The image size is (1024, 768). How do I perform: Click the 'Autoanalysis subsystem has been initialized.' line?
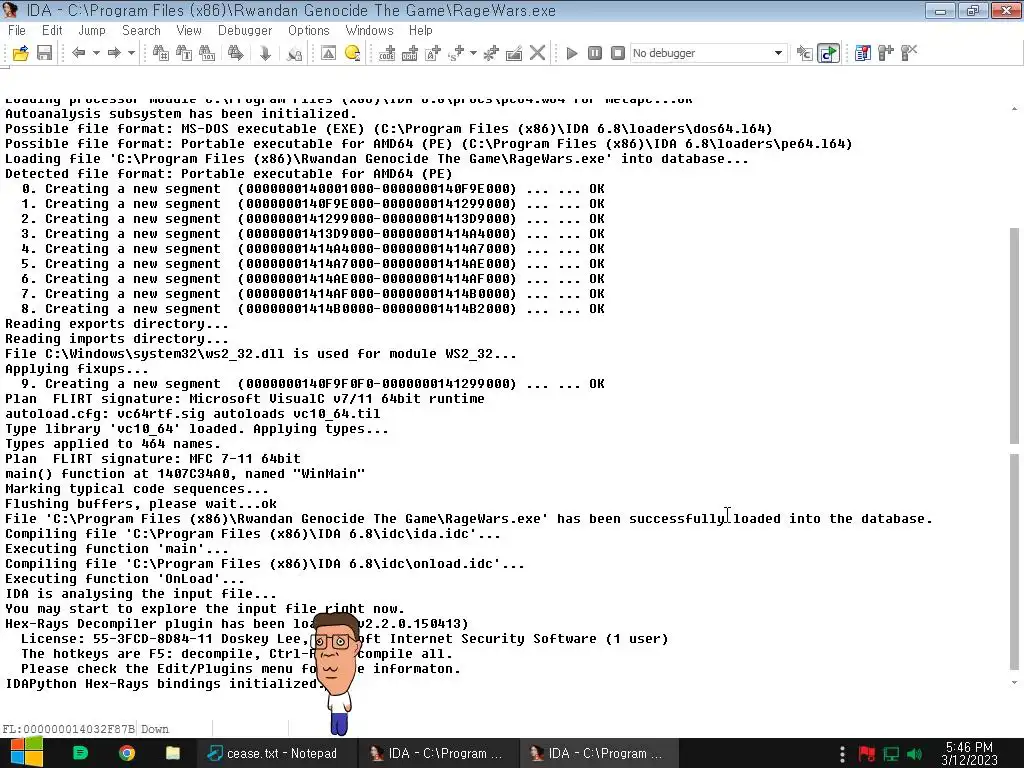point(182,114)
